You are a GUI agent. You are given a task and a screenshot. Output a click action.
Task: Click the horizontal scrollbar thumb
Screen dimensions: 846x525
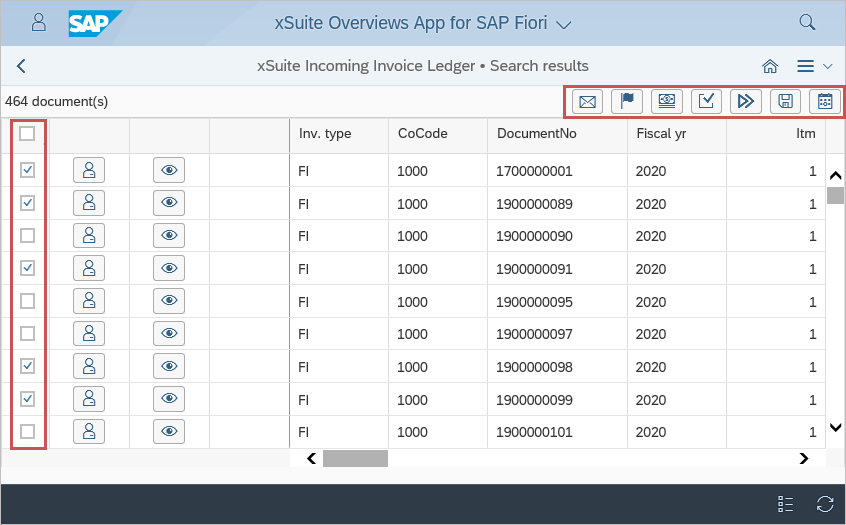pyautogui.click(x=355, y=459)
